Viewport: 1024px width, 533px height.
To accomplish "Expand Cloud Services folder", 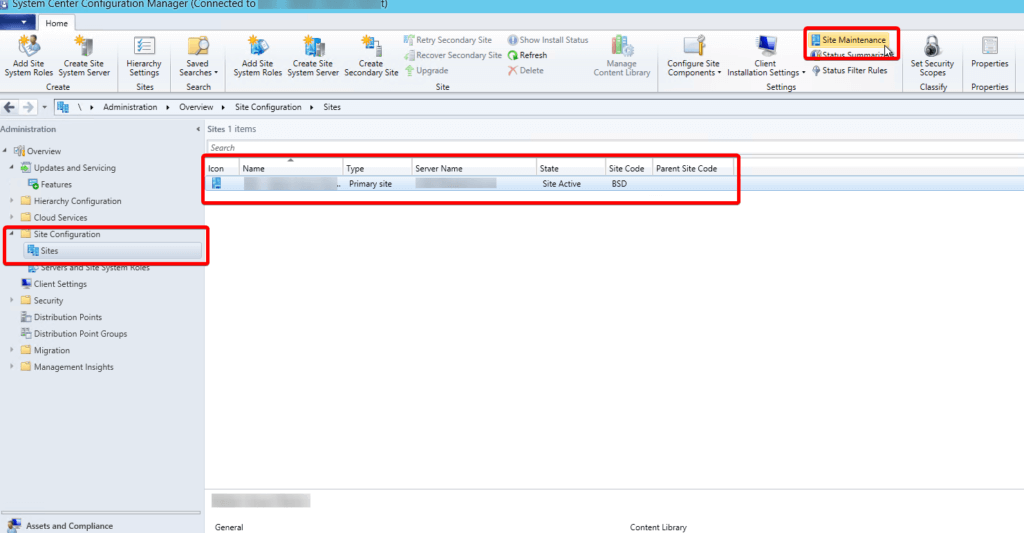I will click(x=11, y=217).
